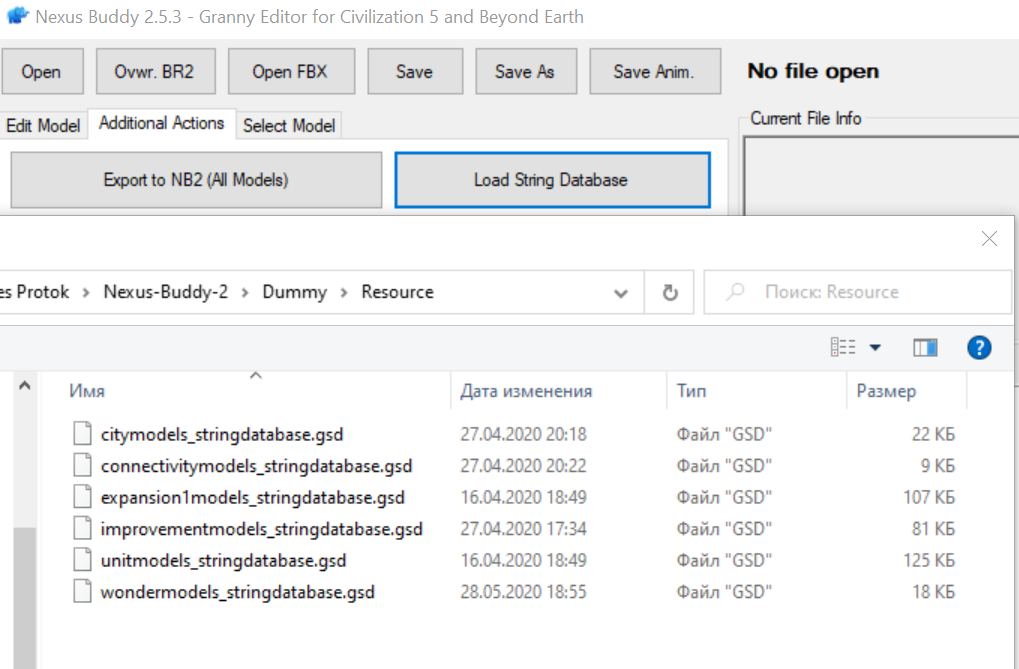Screen dimensions: 1019x669
Task: Switch to the Additional Actions tab
Action: click(x=161, y=123)
